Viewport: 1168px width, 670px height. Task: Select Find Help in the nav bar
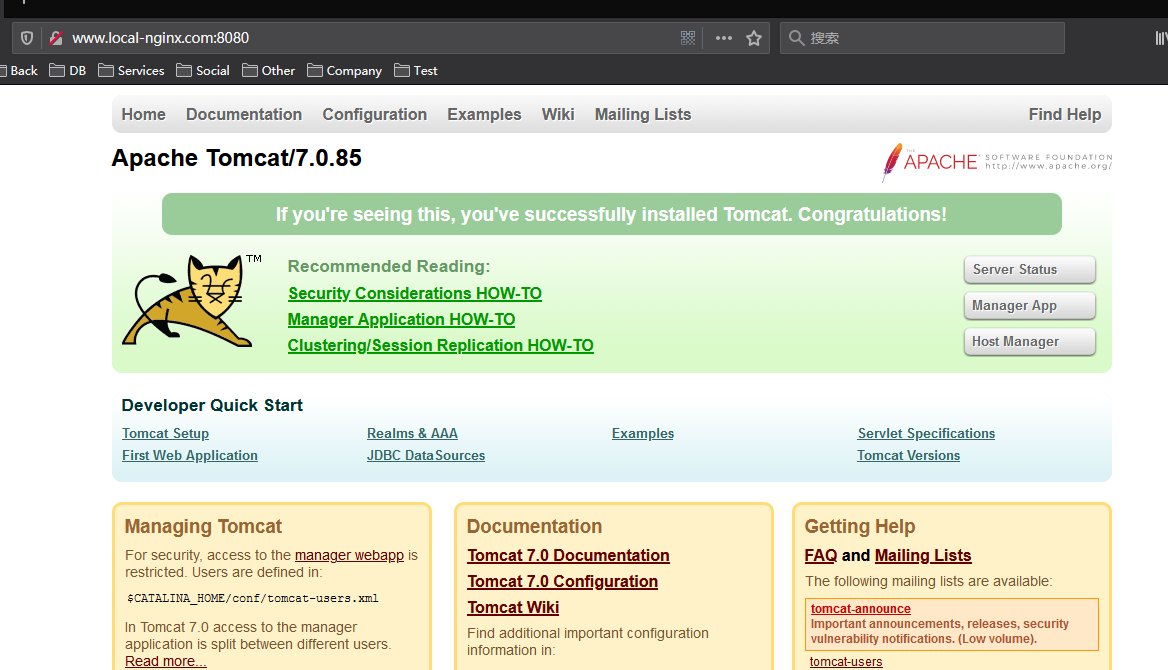point(1064,115)
